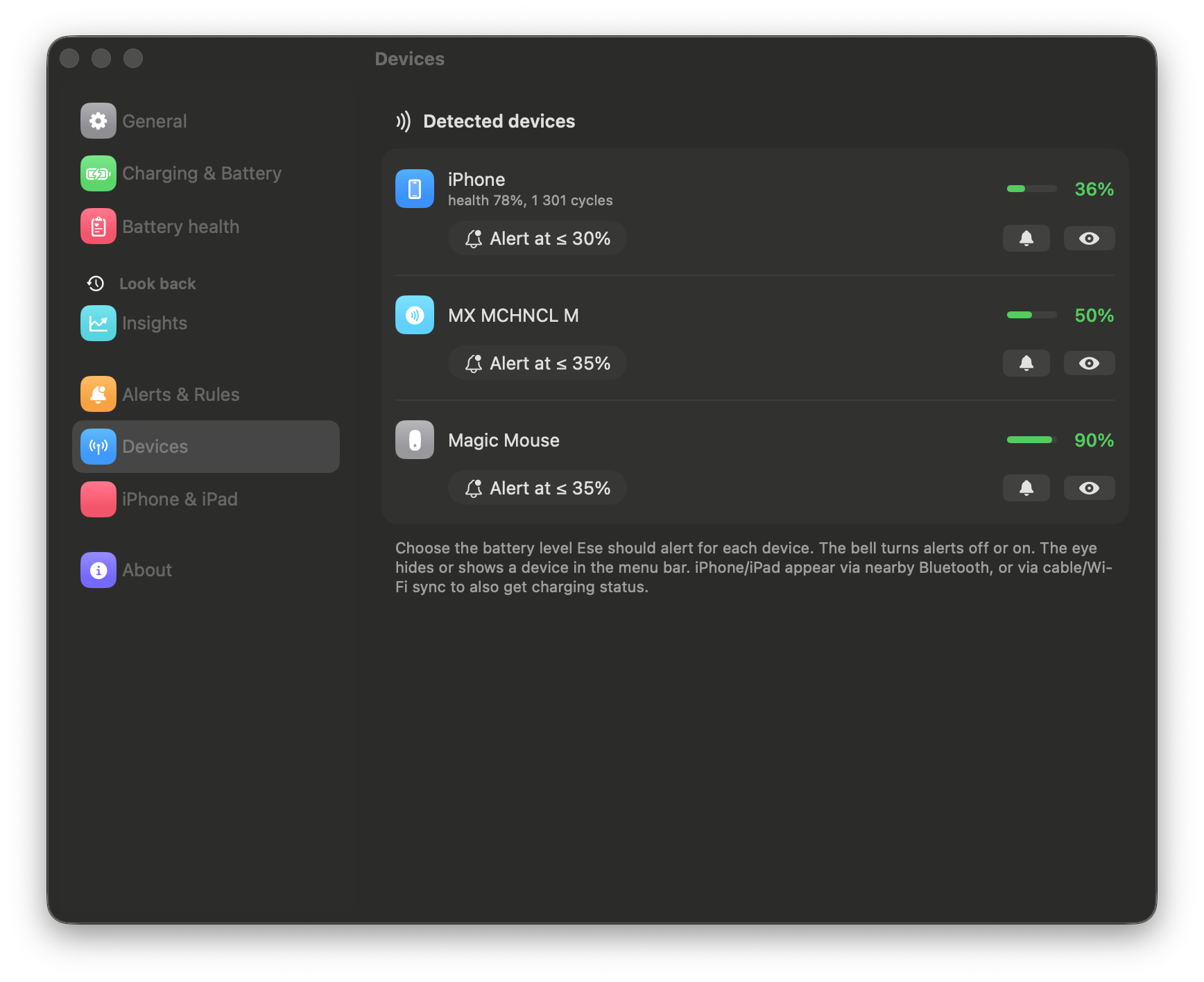Image resolution: width=1204 pixels, height=982 pixels.
Task: Click the Magic Mouse battery level bar
Action: (1032, 440)
